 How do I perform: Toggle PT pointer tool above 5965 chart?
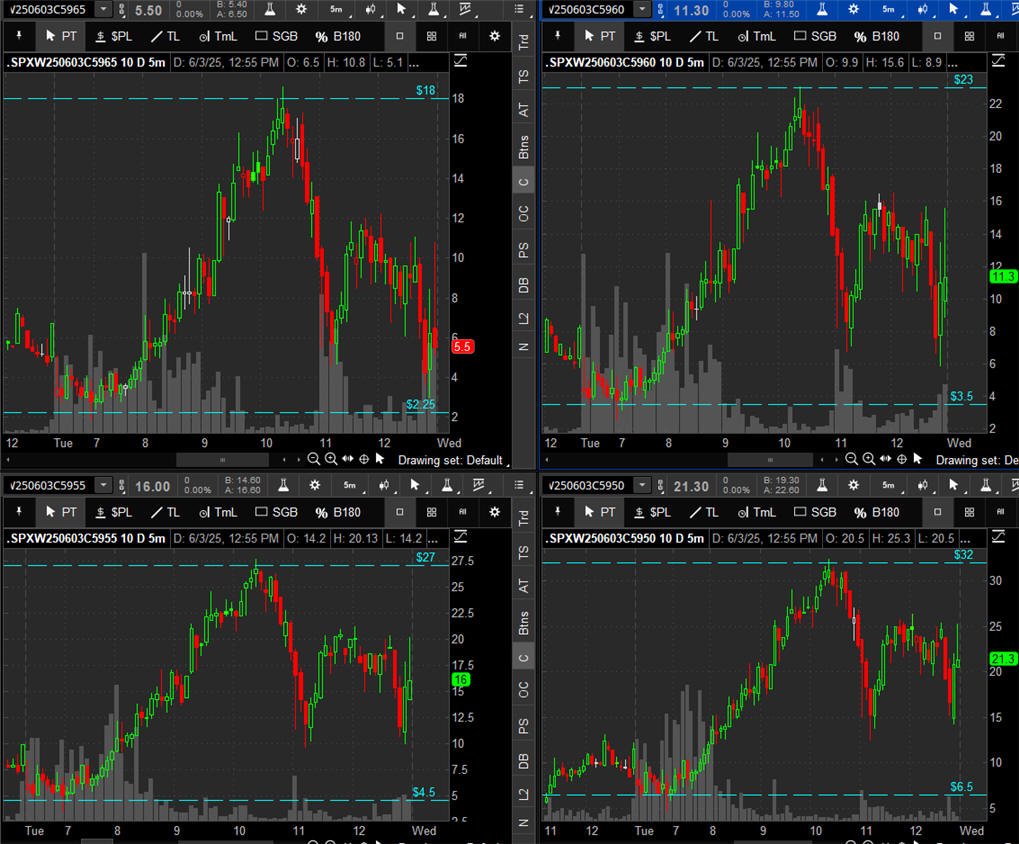click(x=62, y=36)
